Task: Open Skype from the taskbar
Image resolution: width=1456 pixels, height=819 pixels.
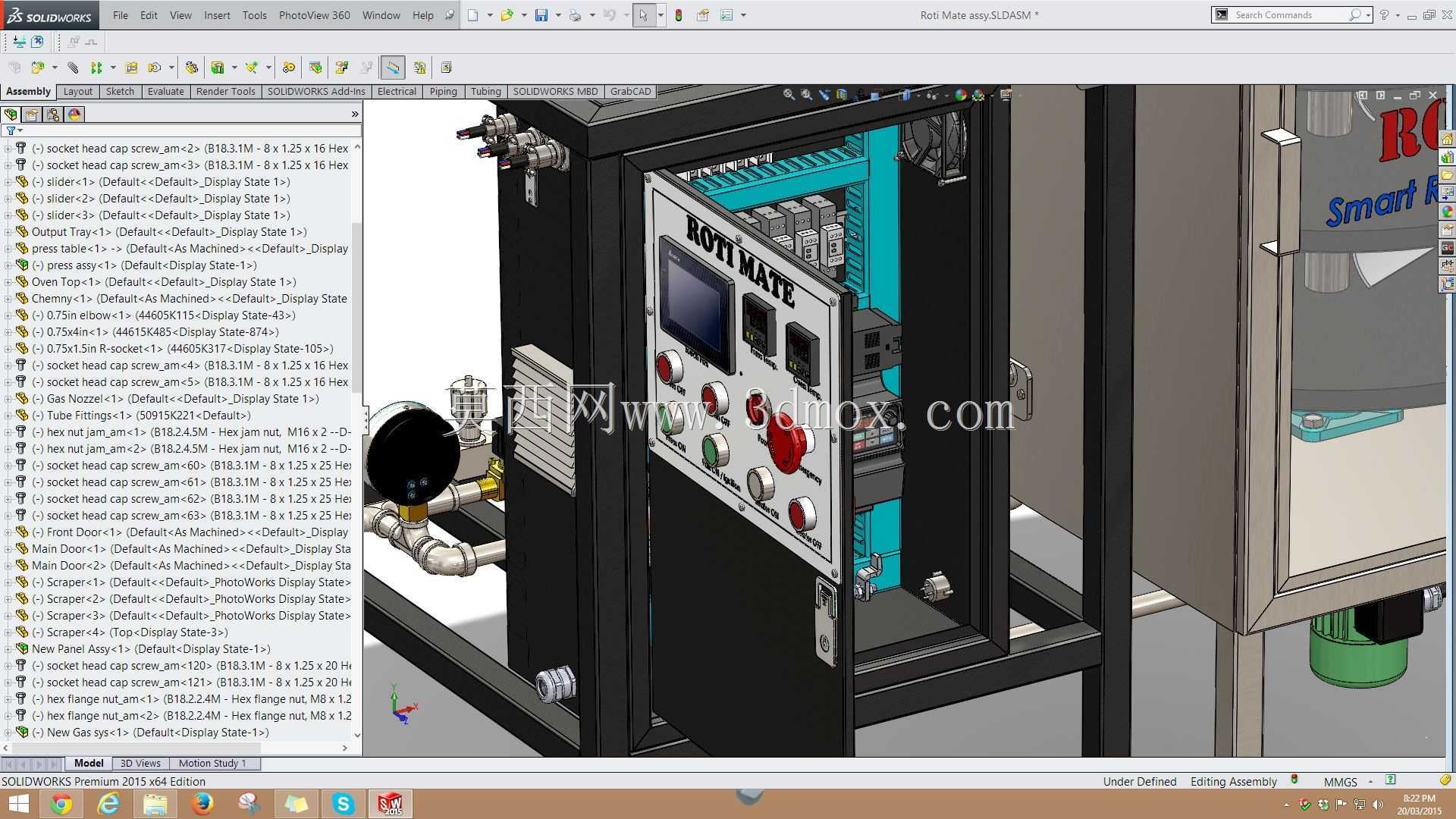Action: pos(343,804)
